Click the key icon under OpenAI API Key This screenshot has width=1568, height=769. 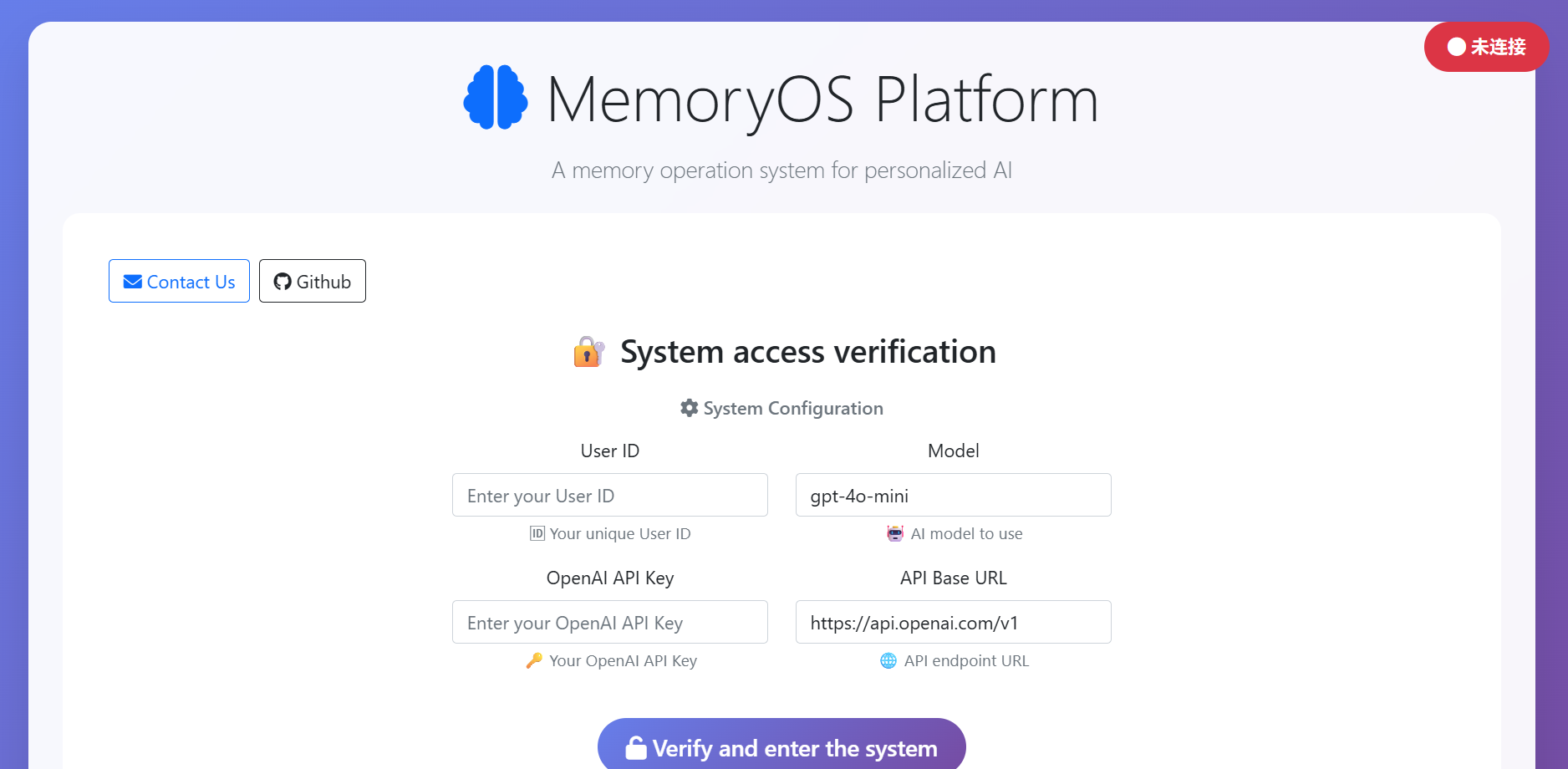[534, 660]
